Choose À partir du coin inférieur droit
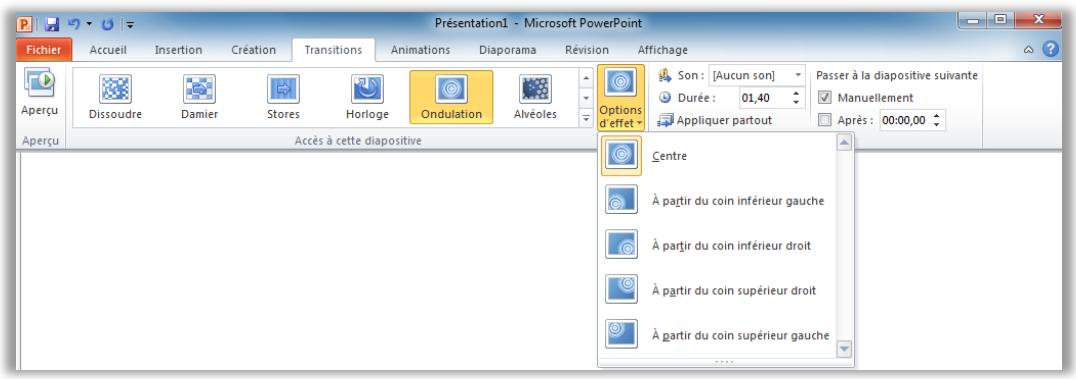Image resolution: width=1076 pixels, height=379 pixels. click(718, 246)
